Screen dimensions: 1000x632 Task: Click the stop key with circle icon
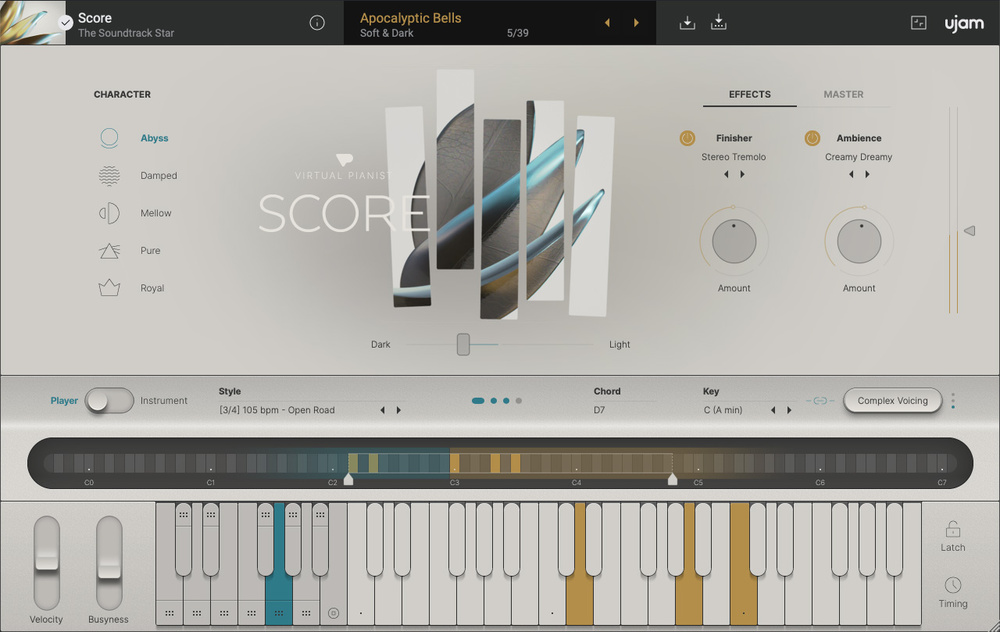(334, 613)
